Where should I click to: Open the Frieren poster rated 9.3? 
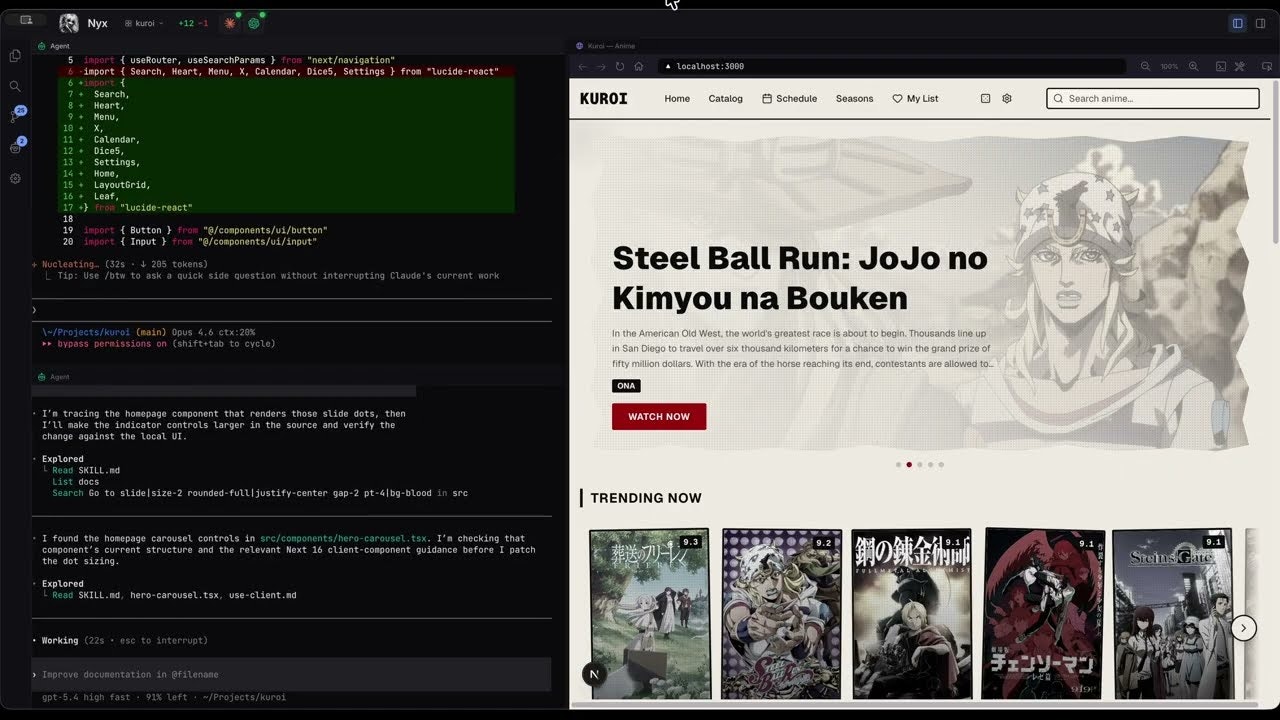click(650, 614)
